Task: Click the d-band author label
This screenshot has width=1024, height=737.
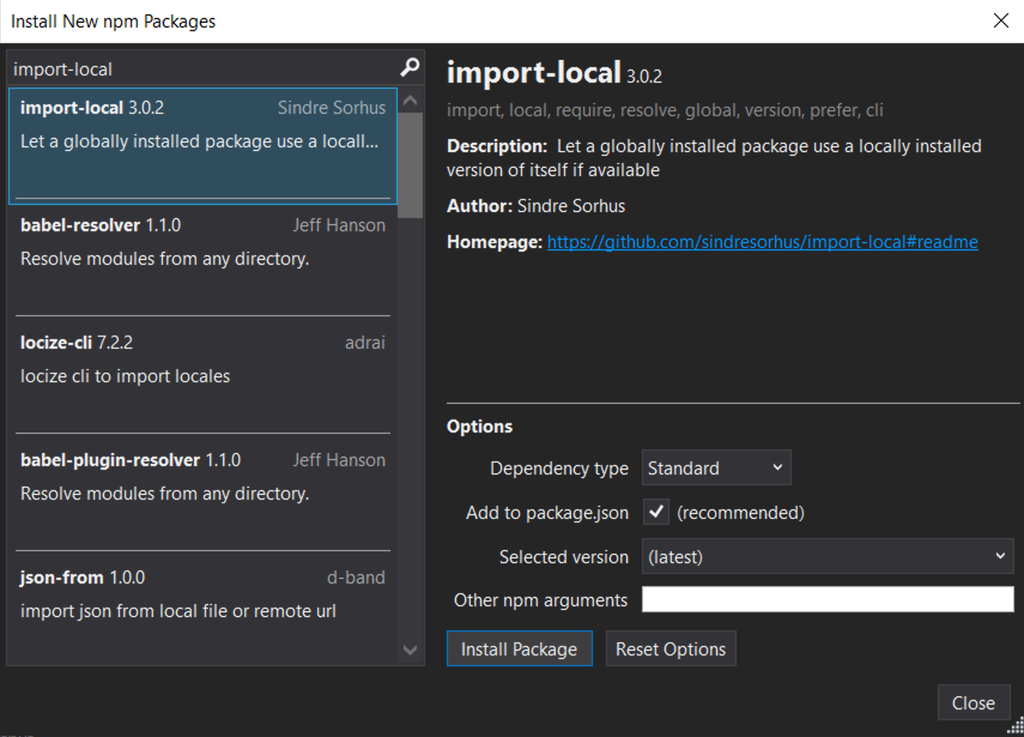Action: [x=356, y=578]
